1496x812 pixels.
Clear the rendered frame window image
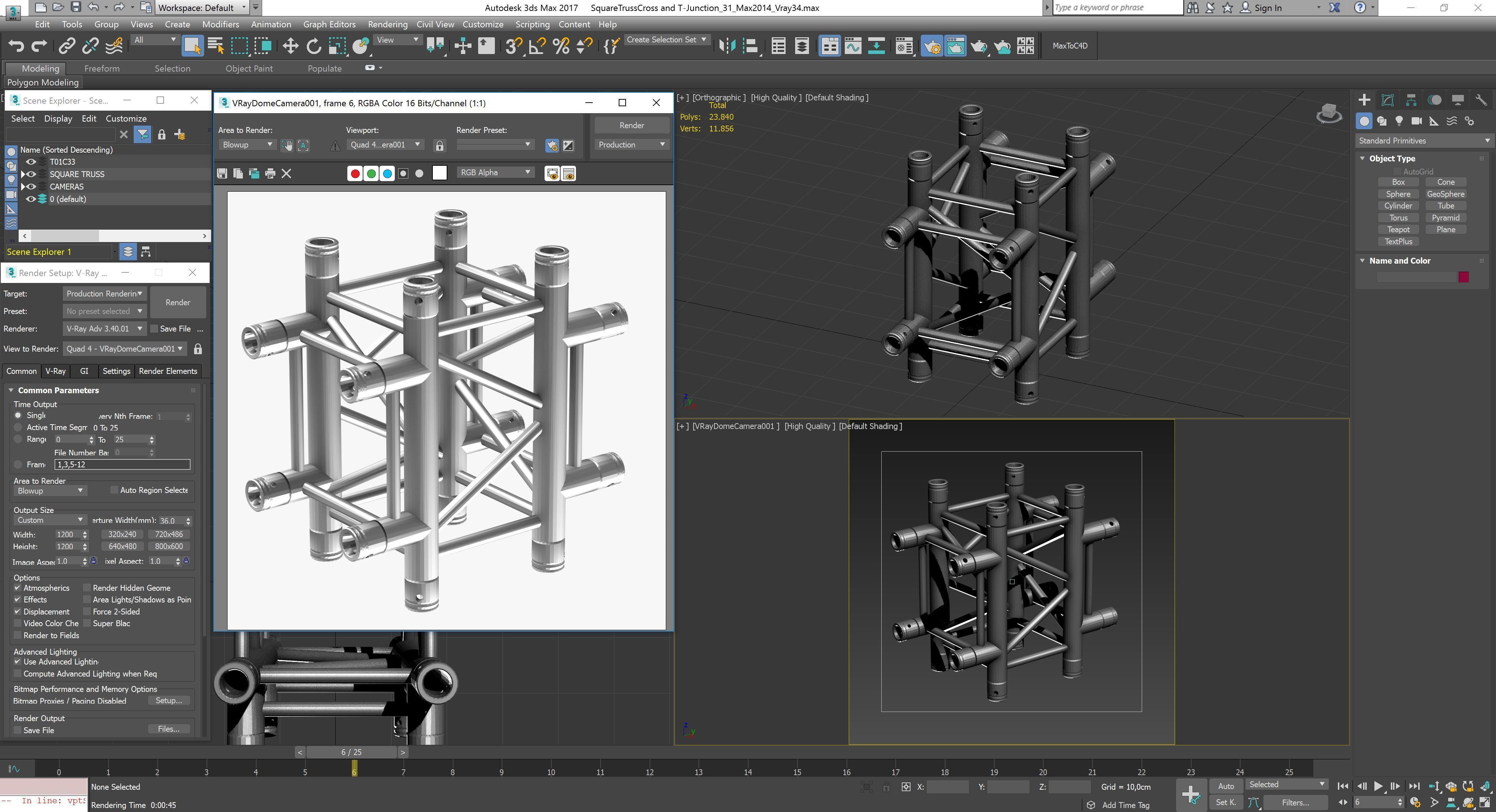(286, 173)
